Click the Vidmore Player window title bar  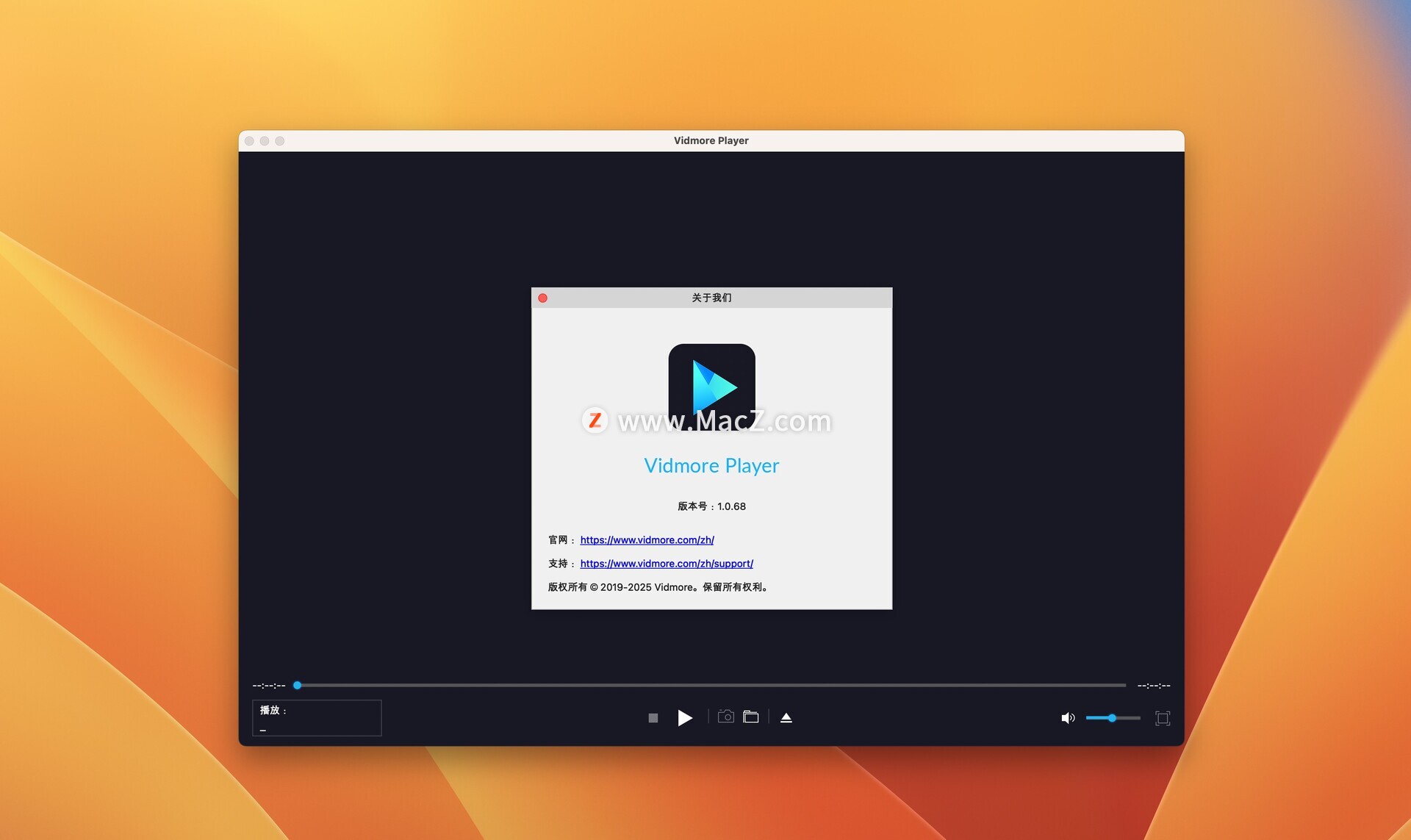click(x=711, y=140)
